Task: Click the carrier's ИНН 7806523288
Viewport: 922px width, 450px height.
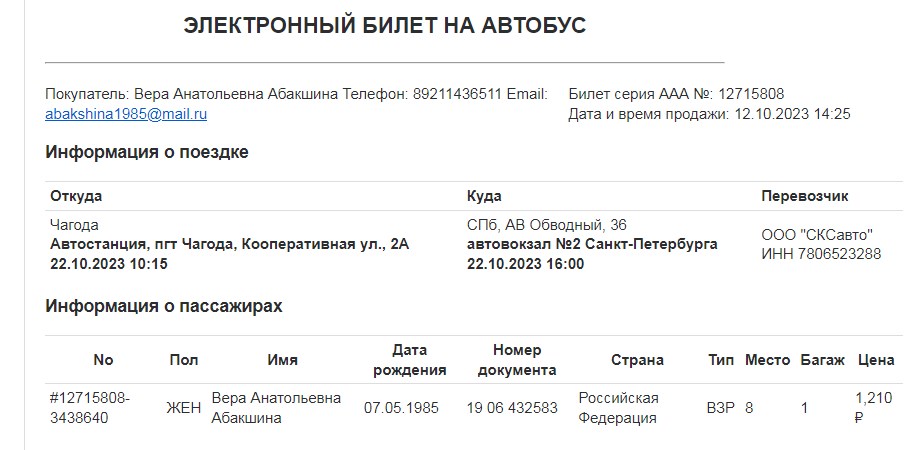Action: pos(821,253)
